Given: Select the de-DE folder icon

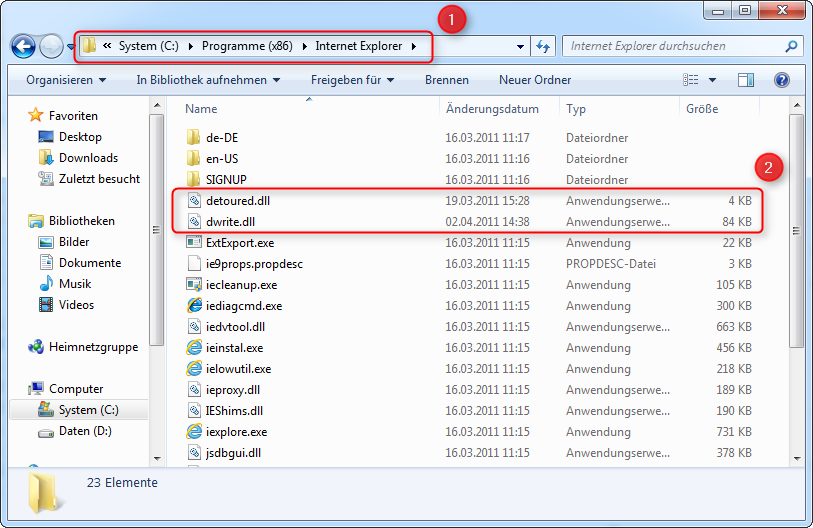Looking at the screenshot, I should click(193, 137).
